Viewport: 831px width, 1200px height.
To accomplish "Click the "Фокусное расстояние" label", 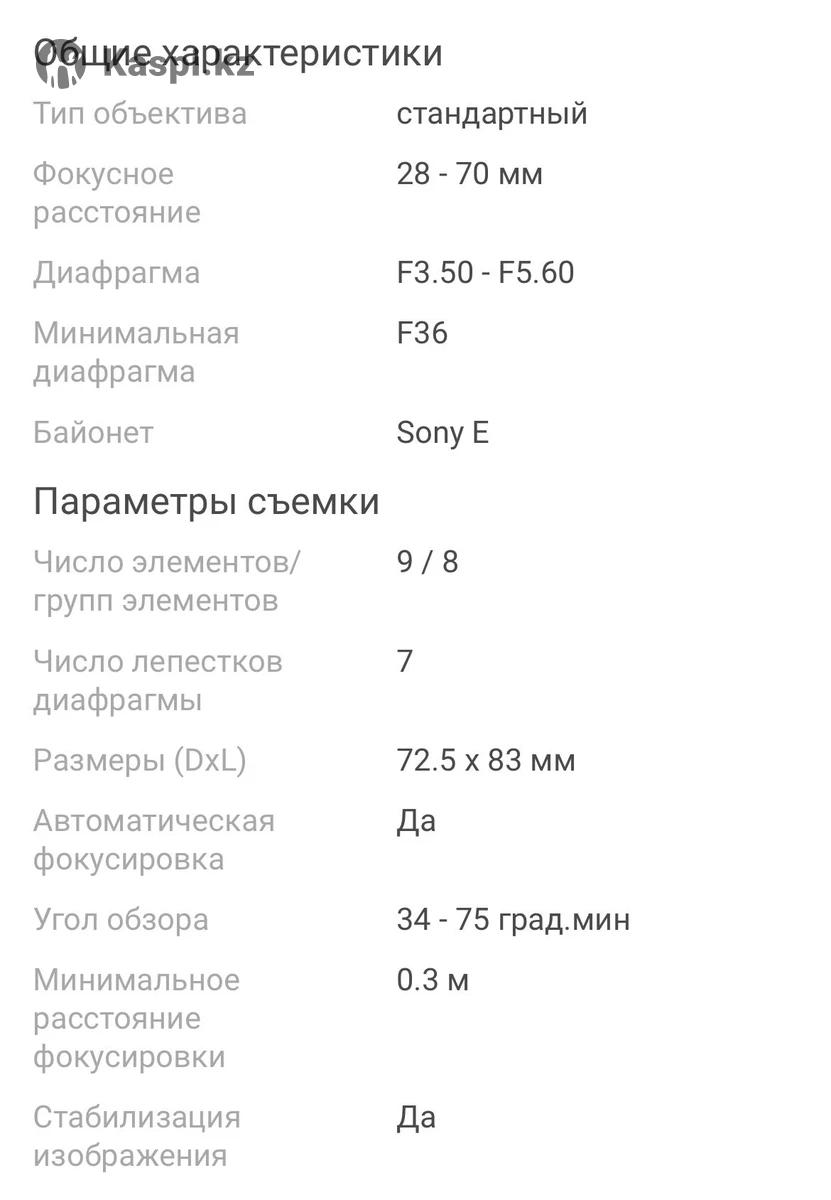I will click(117, 193).
